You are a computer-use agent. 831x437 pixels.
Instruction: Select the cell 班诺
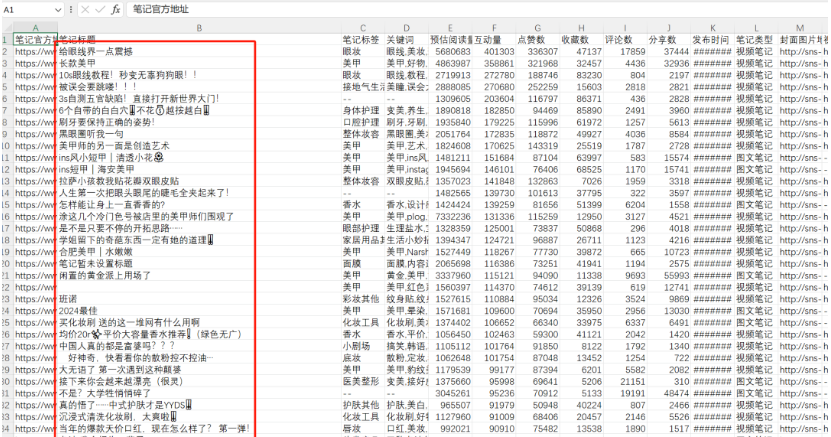point(199,299)
